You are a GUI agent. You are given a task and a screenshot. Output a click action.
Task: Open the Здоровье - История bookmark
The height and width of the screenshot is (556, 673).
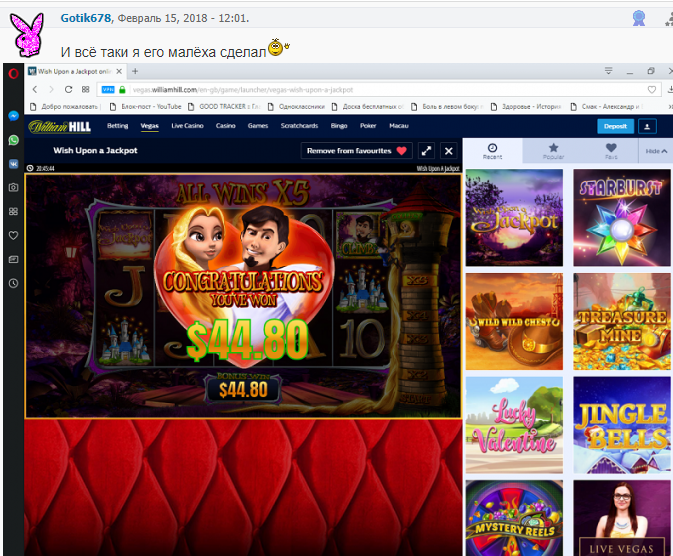(526, 106)
